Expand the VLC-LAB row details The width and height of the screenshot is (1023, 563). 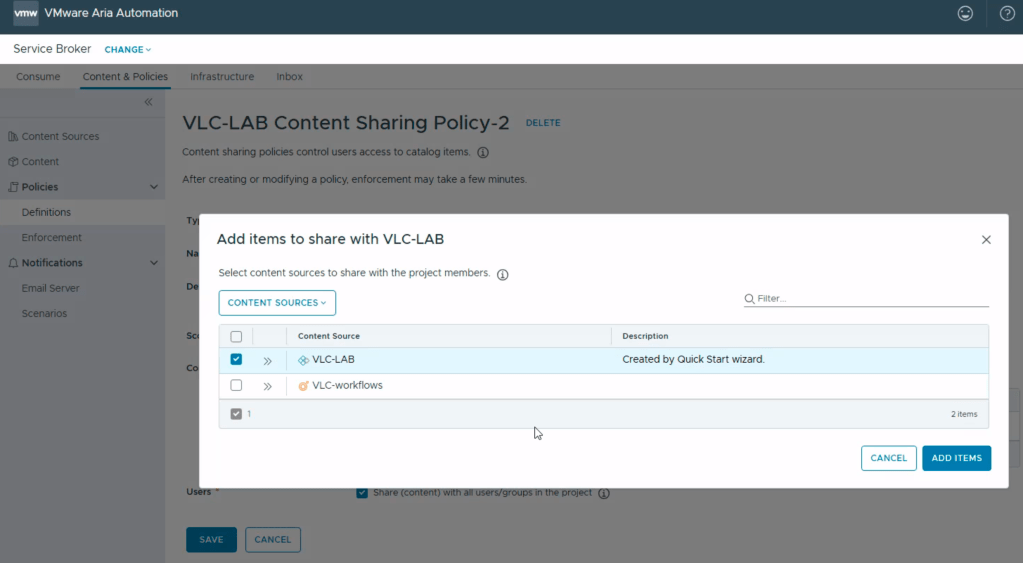click(268, 361)
